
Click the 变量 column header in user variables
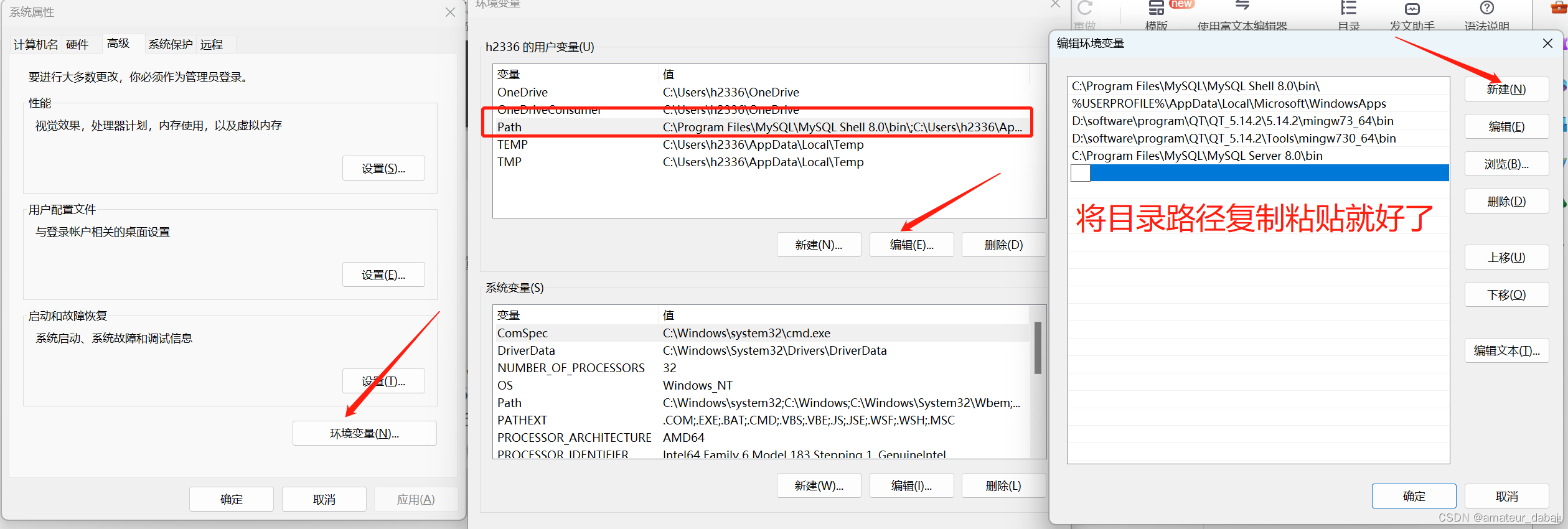click(x=575, y=75)
